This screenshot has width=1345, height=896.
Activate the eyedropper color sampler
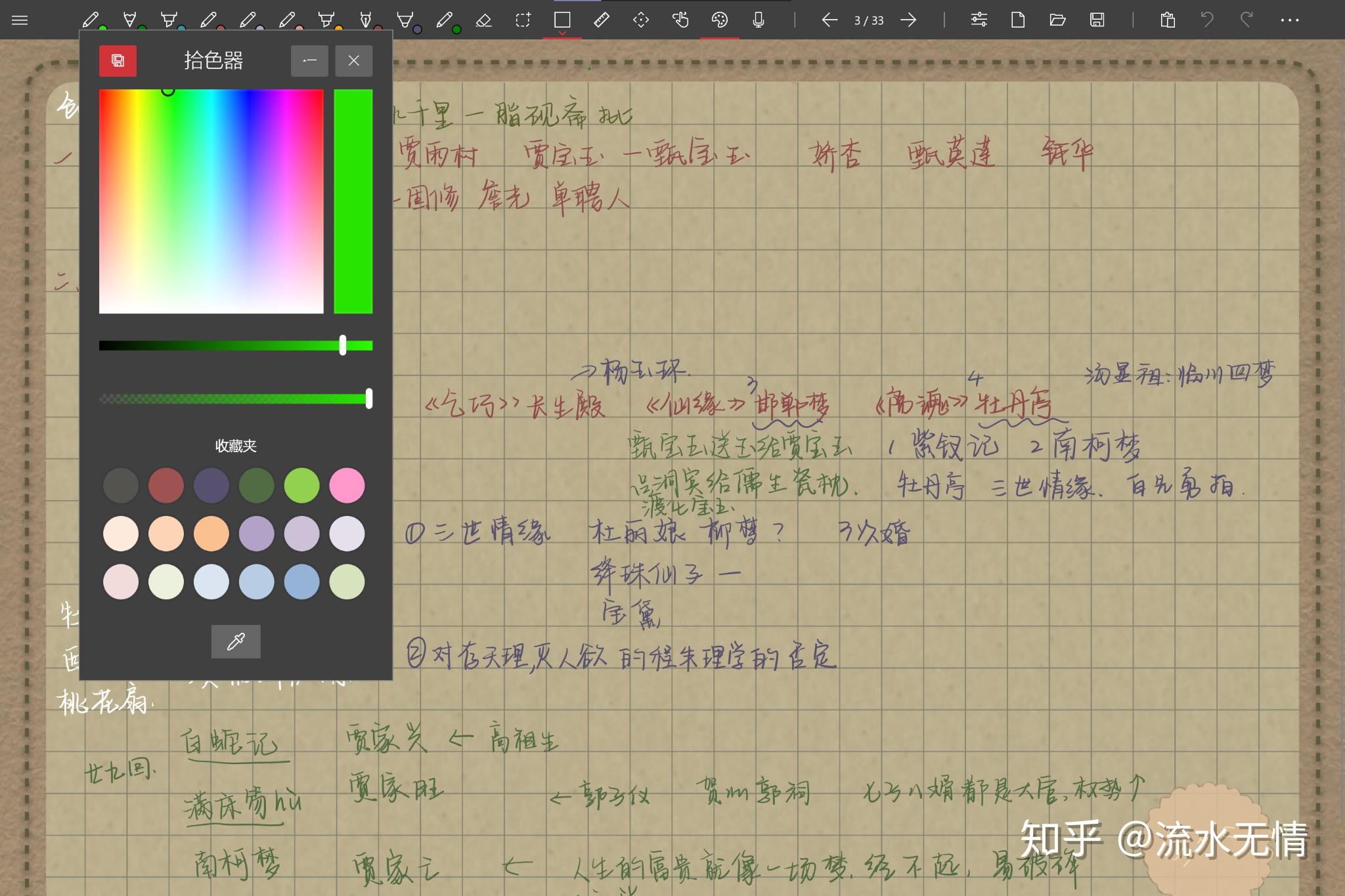point(236,641)
